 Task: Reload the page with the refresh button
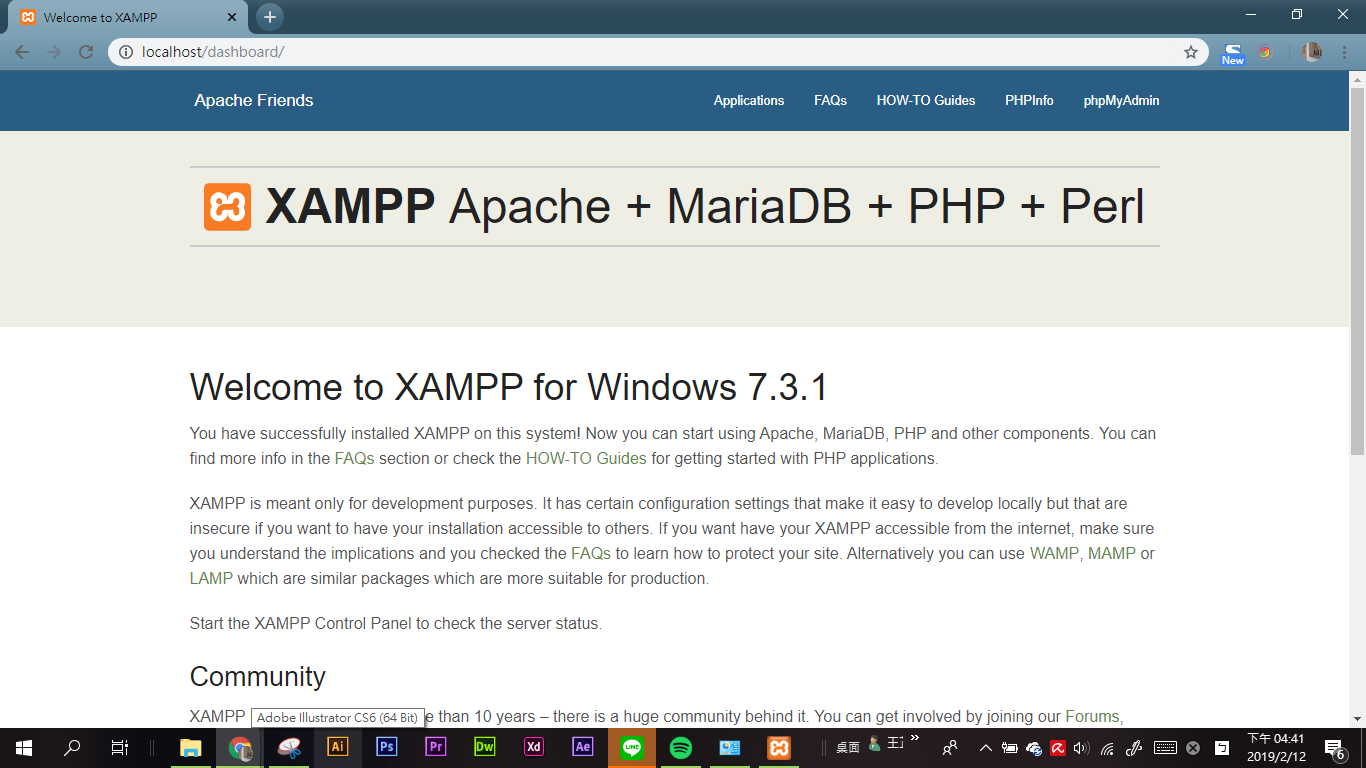(x=86, y=52)
